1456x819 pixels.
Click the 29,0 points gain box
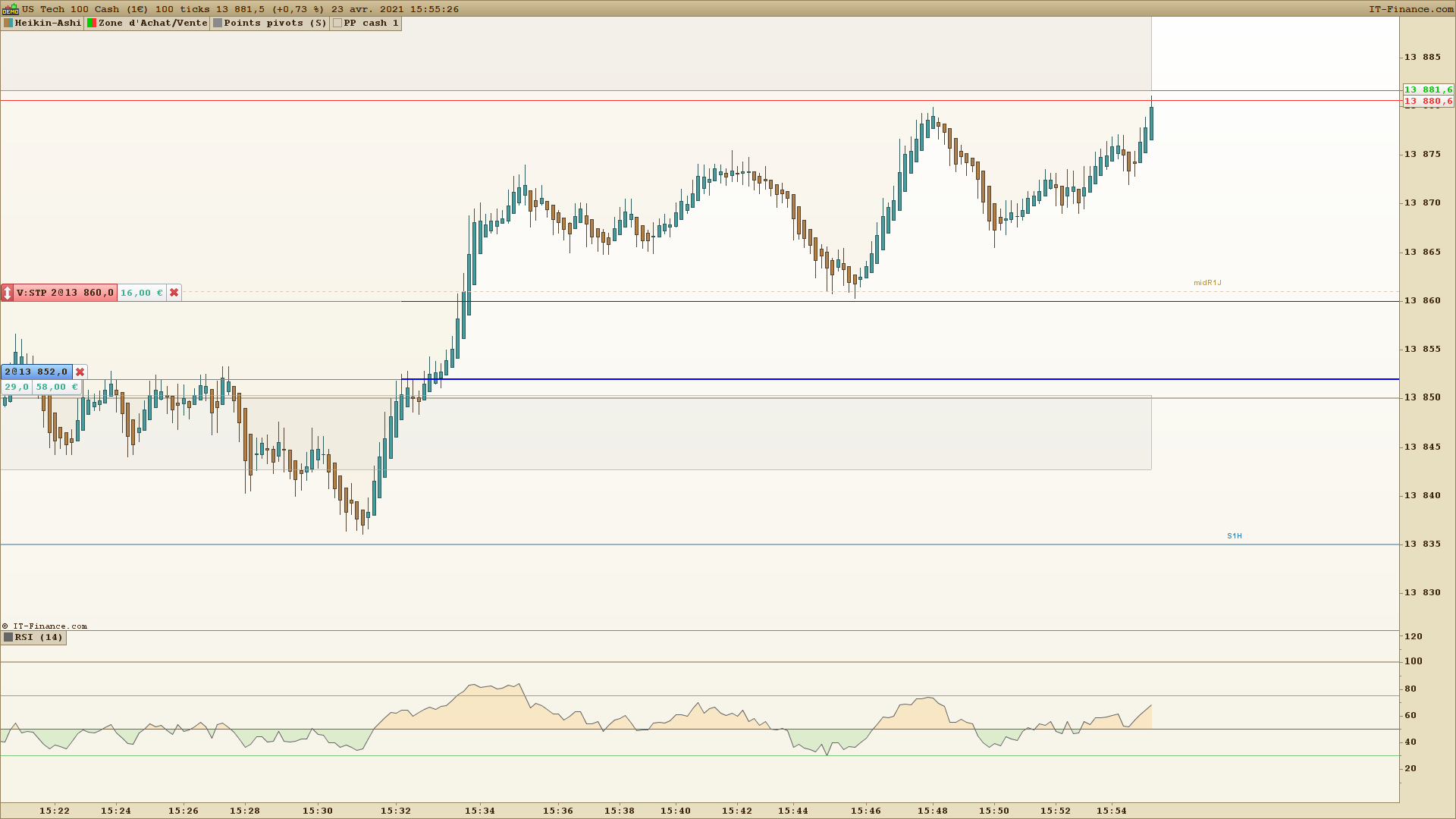pos(17,388)
